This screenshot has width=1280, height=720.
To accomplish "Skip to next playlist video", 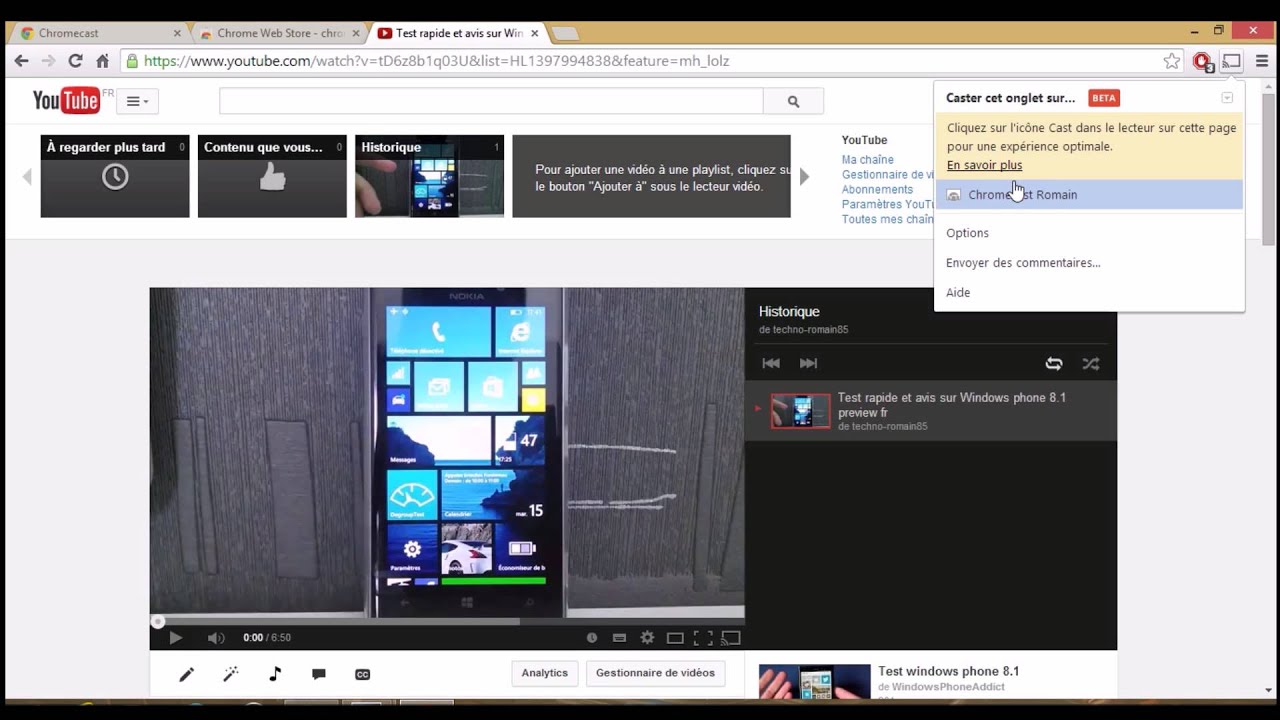I will point(808,364).
